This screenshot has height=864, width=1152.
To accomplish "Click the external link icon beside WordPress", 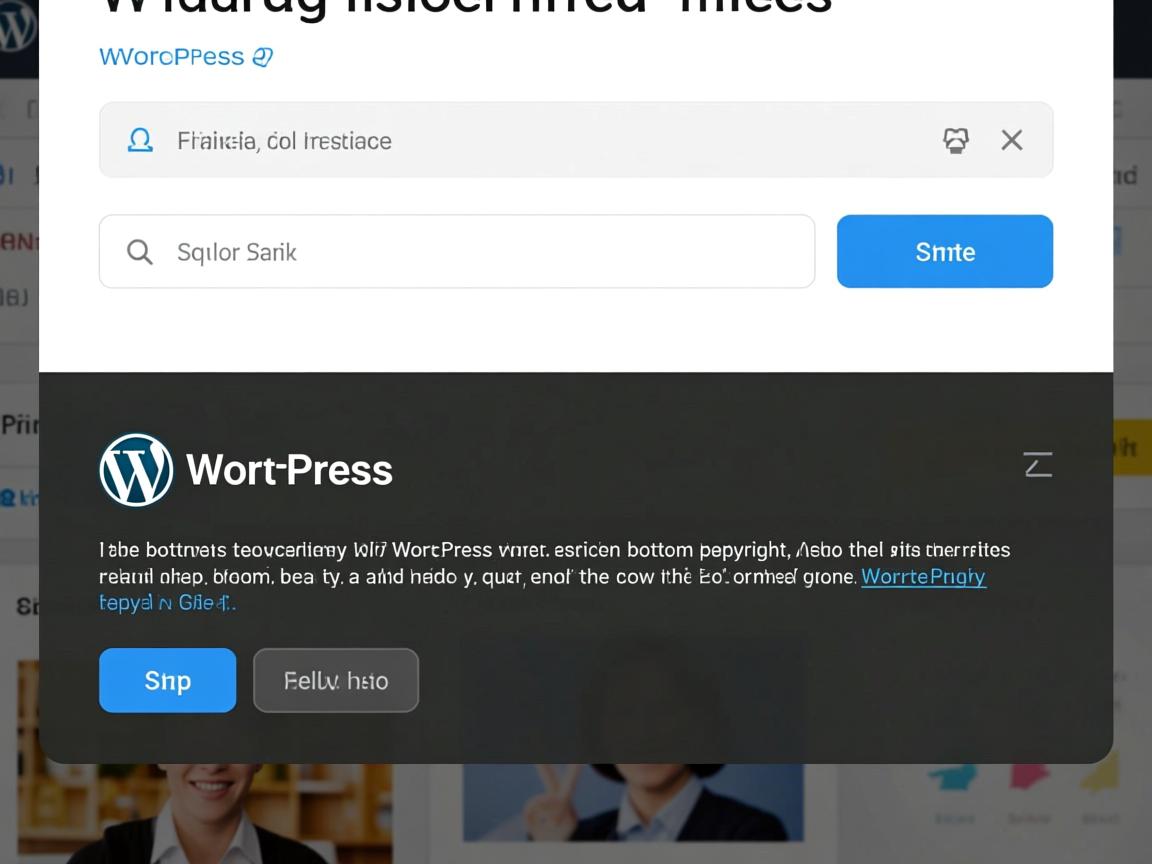I will tap(262, 57).
